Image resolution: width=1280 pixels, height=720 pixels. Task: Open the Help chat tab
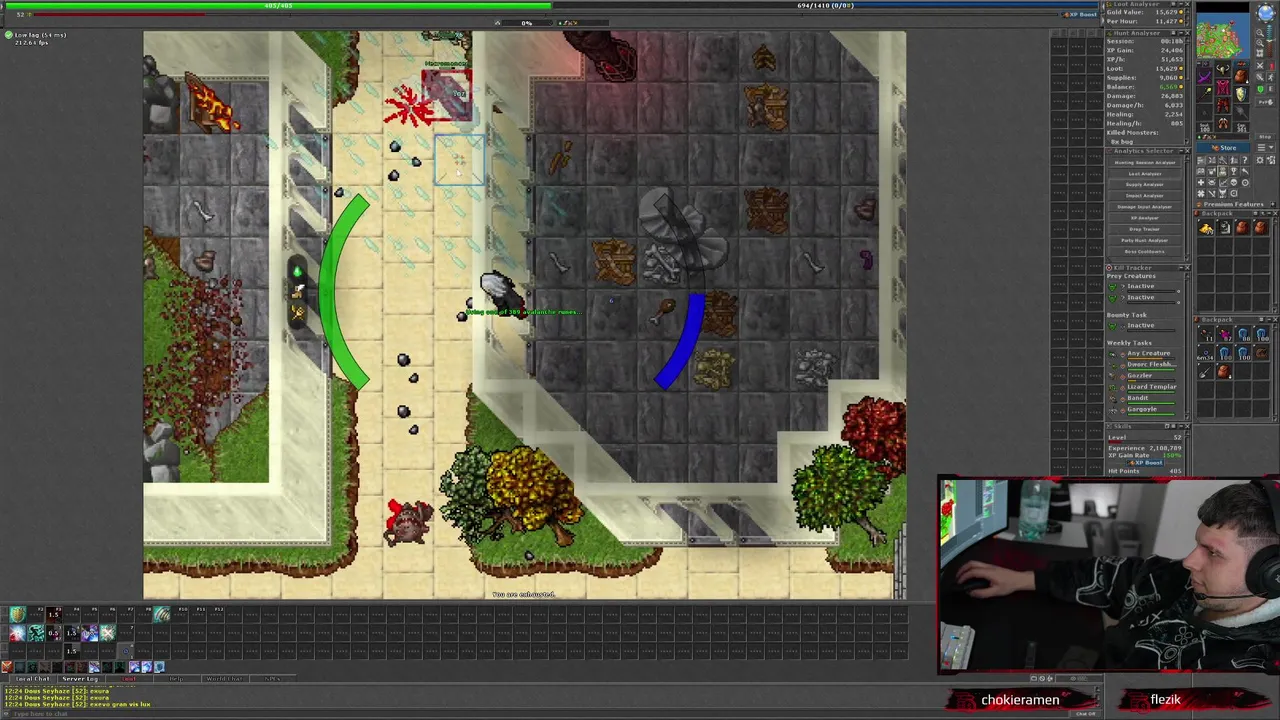click(x=176, y=679)
